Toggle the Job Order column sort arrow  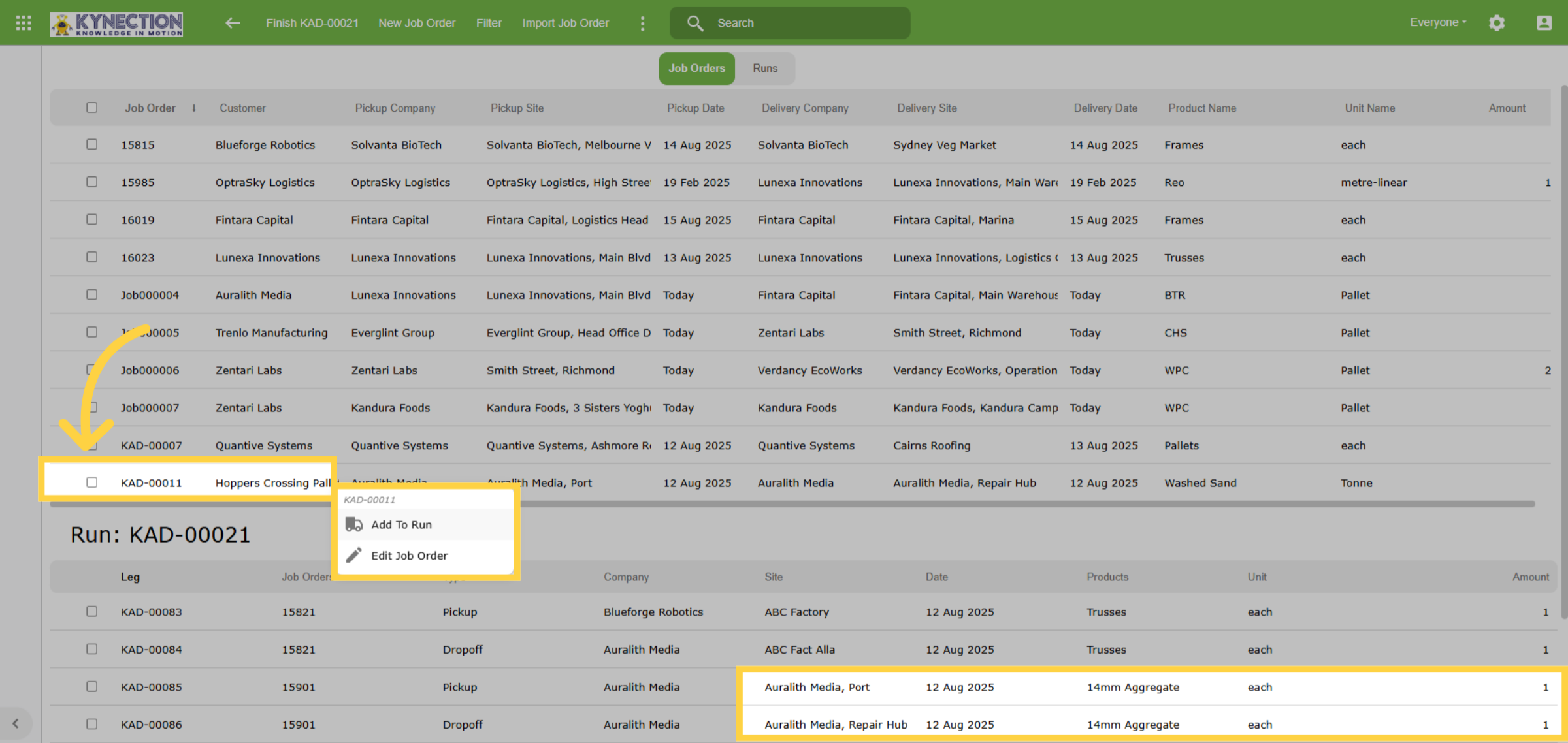194,108
